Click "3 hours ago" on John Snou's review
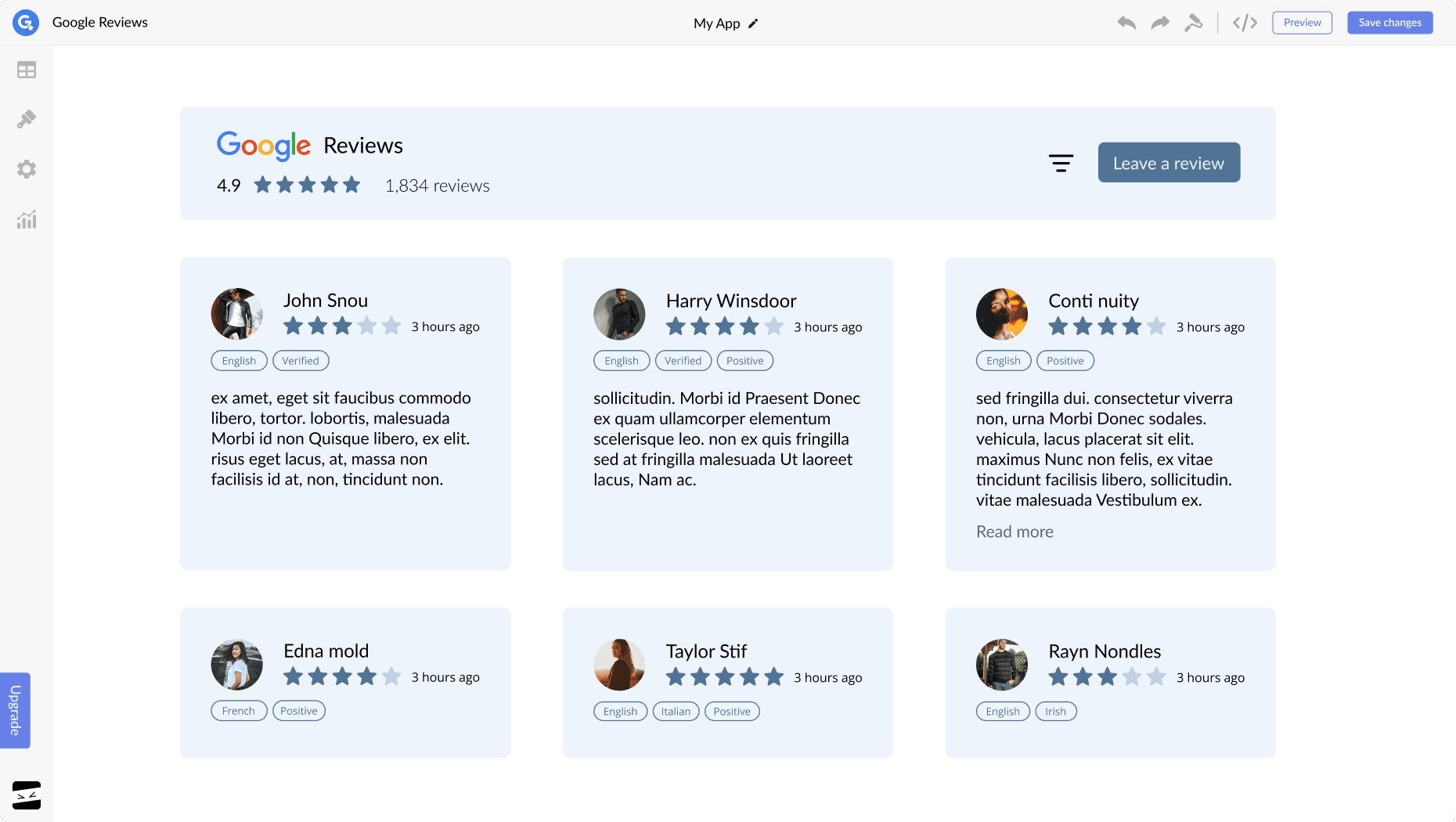This screenshot has width=1456, height=822. click(x=445, y=326)
